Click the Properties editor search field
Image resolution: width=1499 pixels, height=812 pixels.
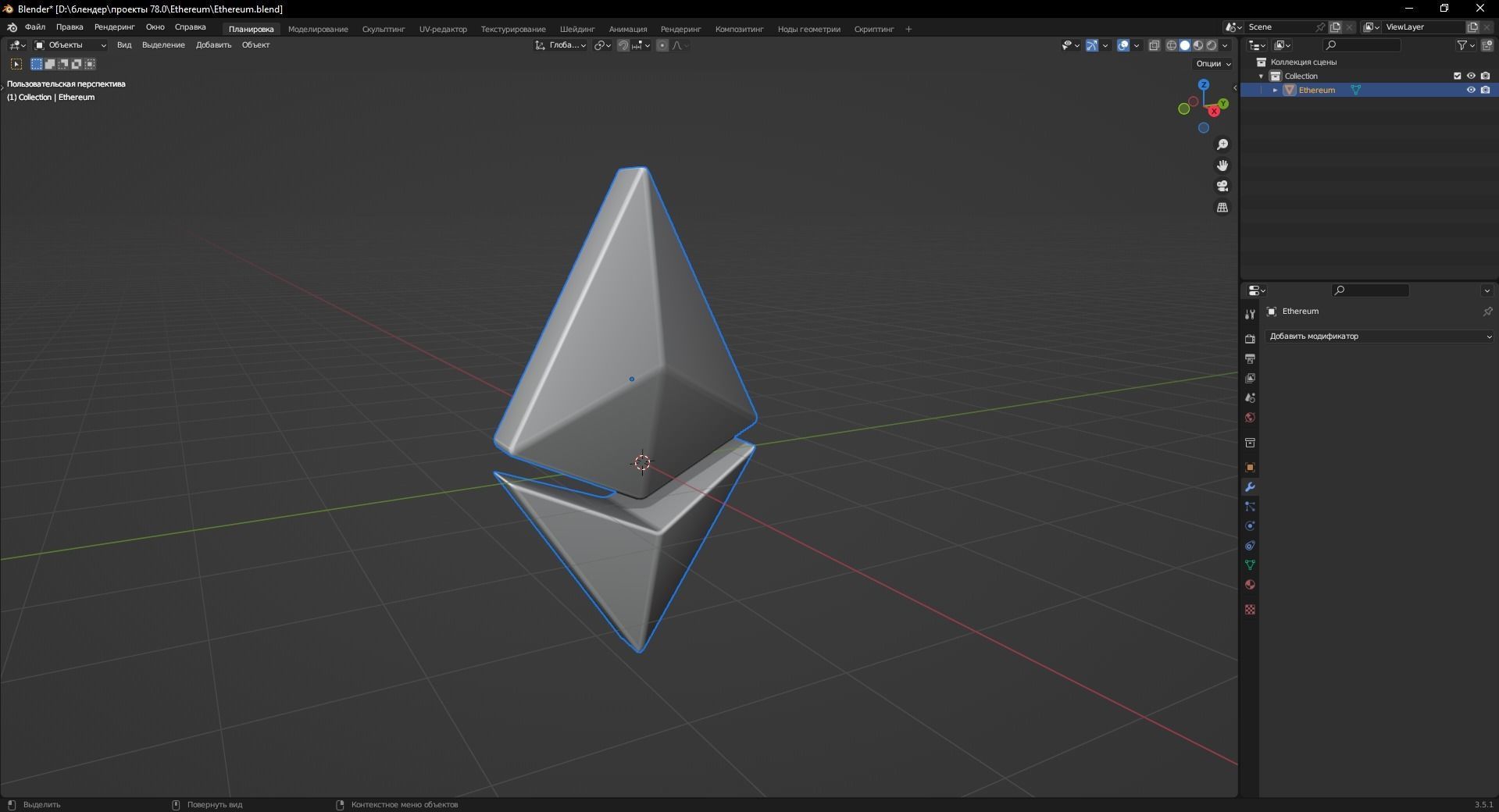[1370, 290]
